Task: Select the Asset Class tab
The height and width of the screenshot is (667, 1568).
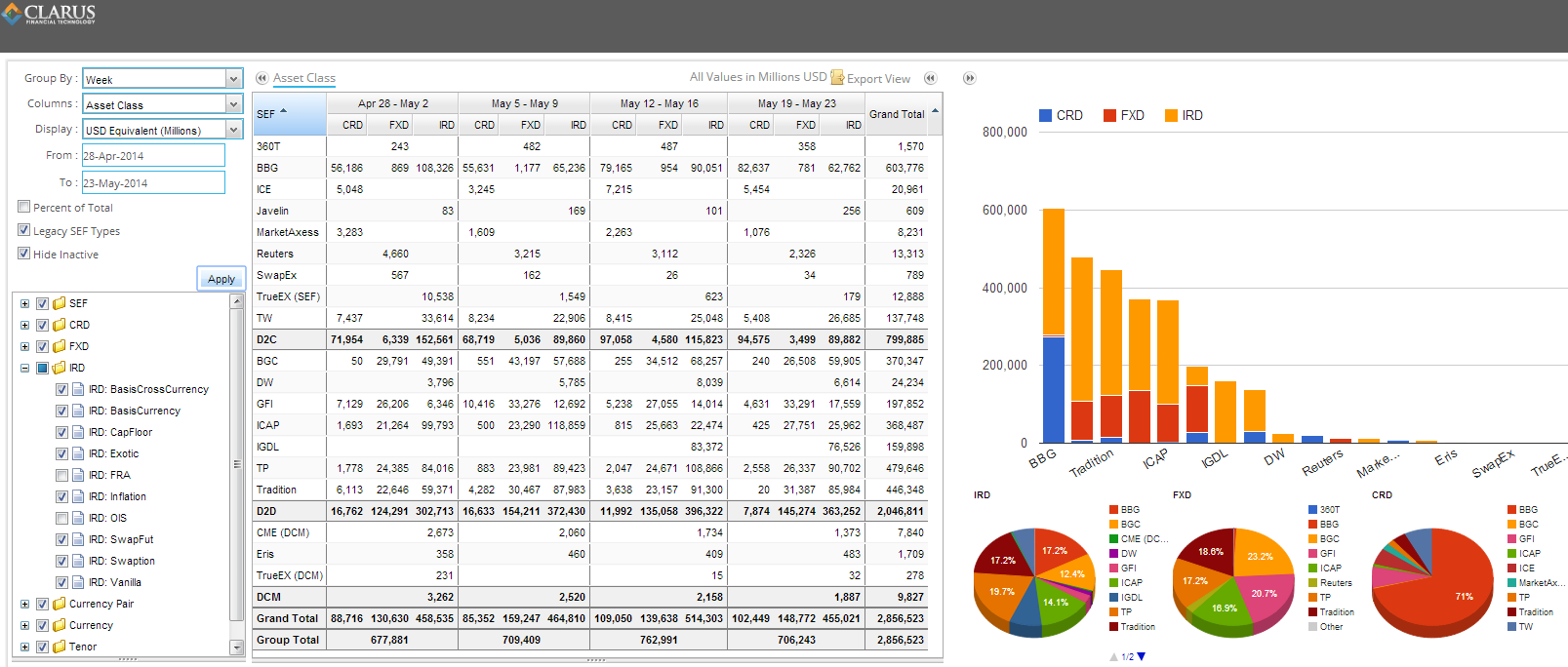Action: click(304, 78)
